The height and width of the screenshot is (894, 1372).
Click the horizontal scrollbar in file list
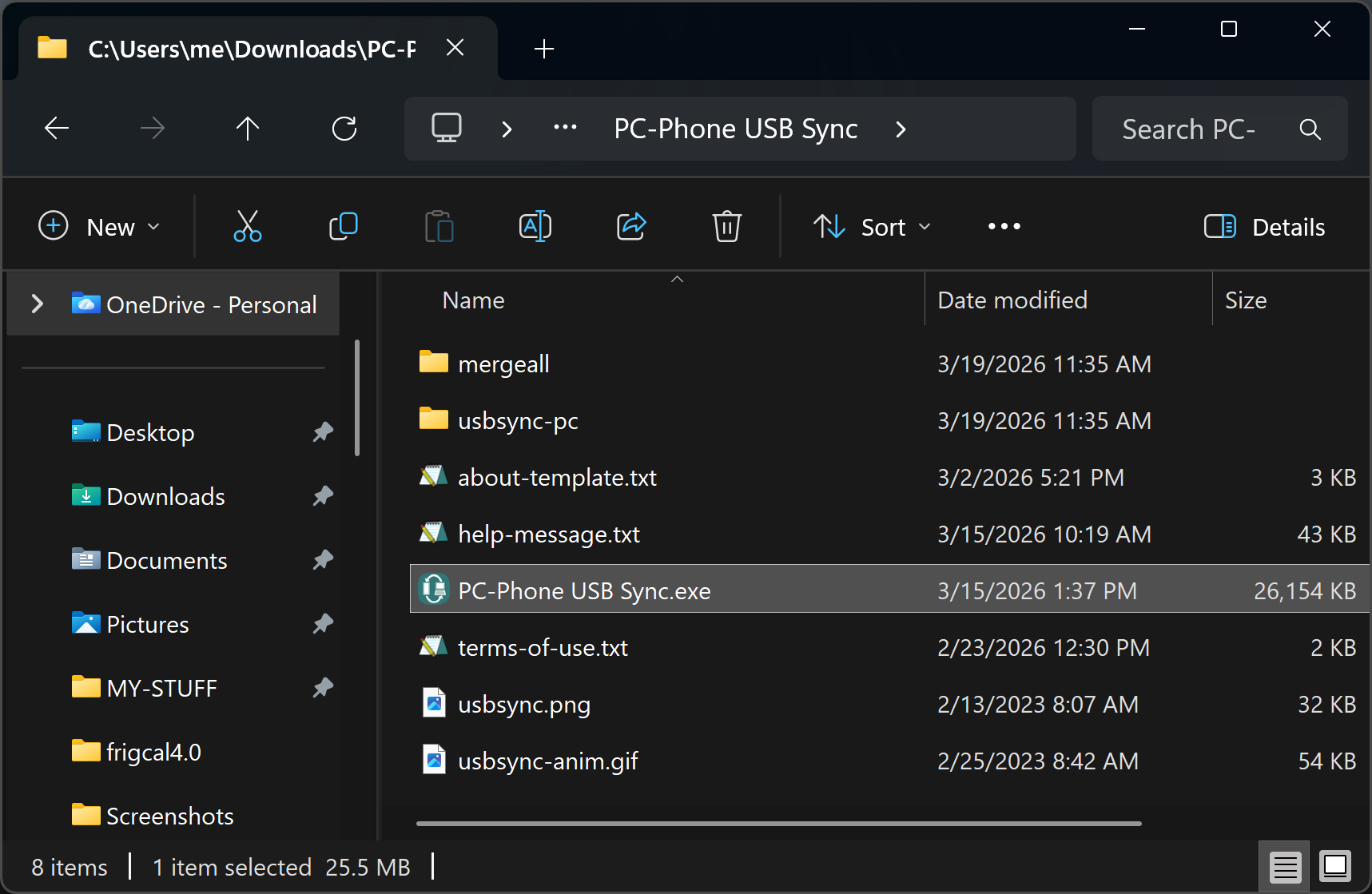click(x=778, y=823)
